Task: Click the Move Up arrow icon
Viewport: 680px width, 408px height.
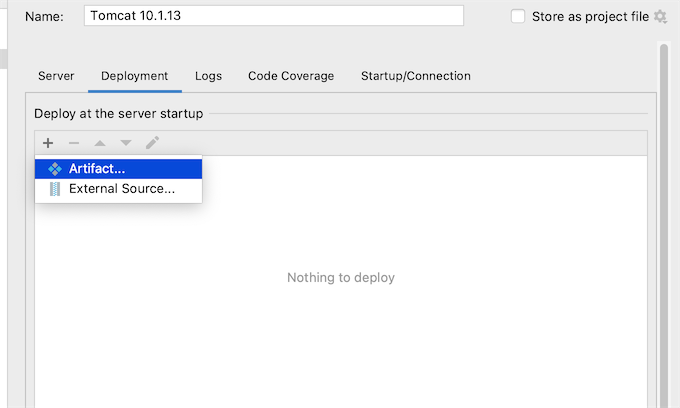Action: [100, 143]
